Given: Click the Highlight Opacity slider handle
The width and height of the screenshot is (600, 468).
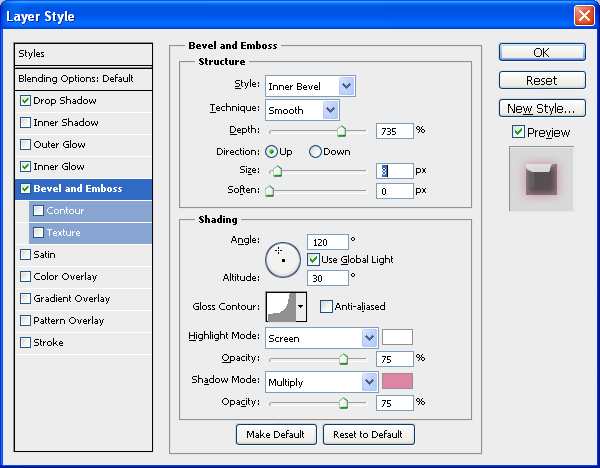Looking at the screenshot, I should (343, 359).
